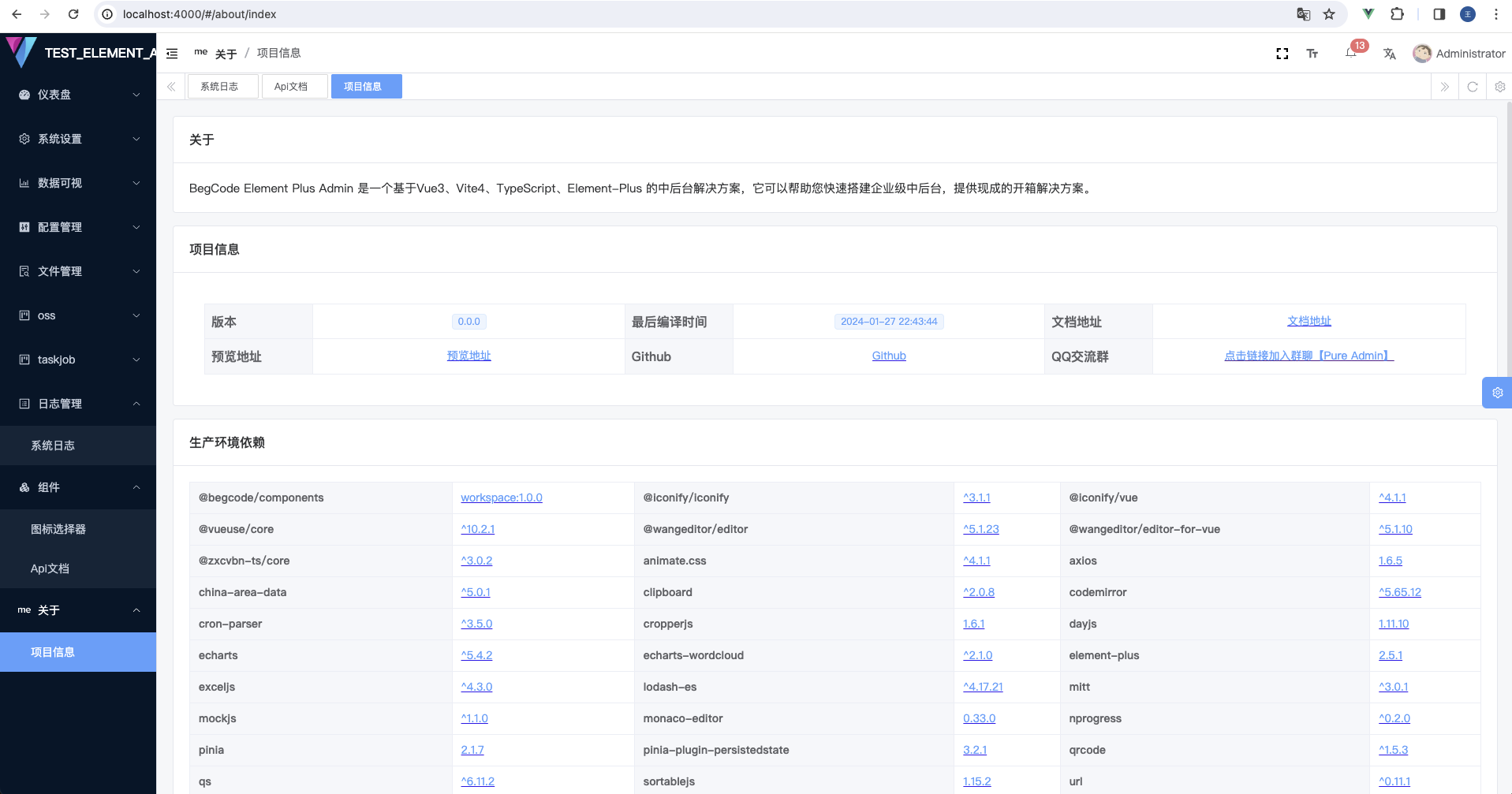1512x794 pixels.
Task: Open the Github link in project info
Action: coord(888,356)
